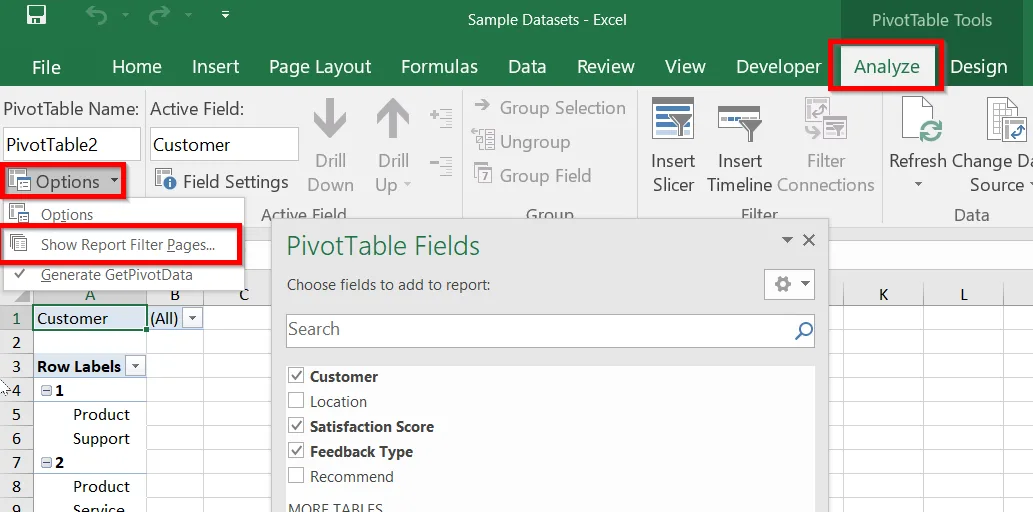The height and width of the screenshot is (512, 1033).
Task: Open the Tools gear dropdown in fields pane
Action: [x=789, y=284]
